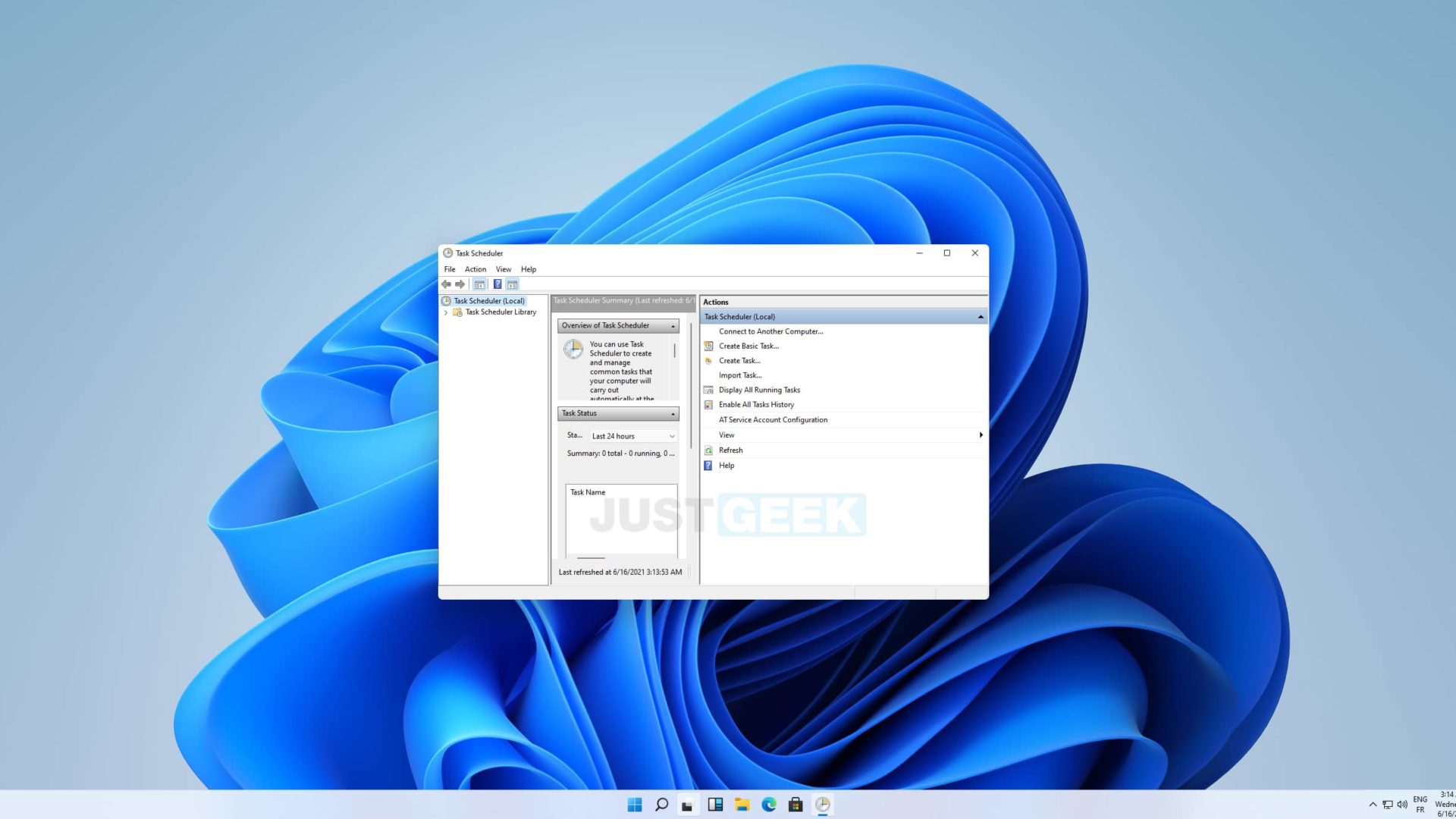
Task: Click Task Scheduler taskbar icon
Action: coord(823,805)
